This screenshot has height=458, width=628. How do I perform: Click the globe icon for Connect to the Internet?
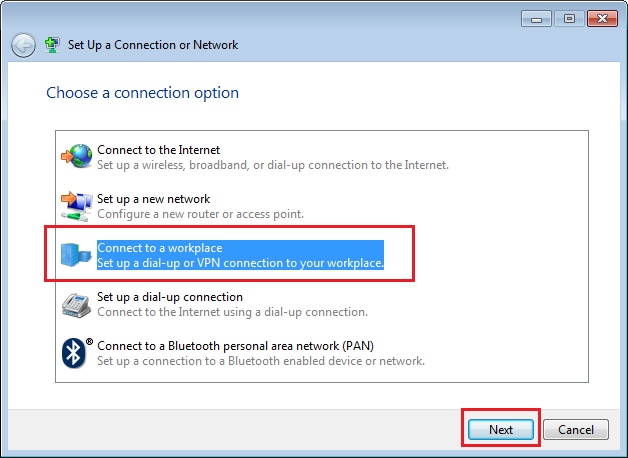76,156
